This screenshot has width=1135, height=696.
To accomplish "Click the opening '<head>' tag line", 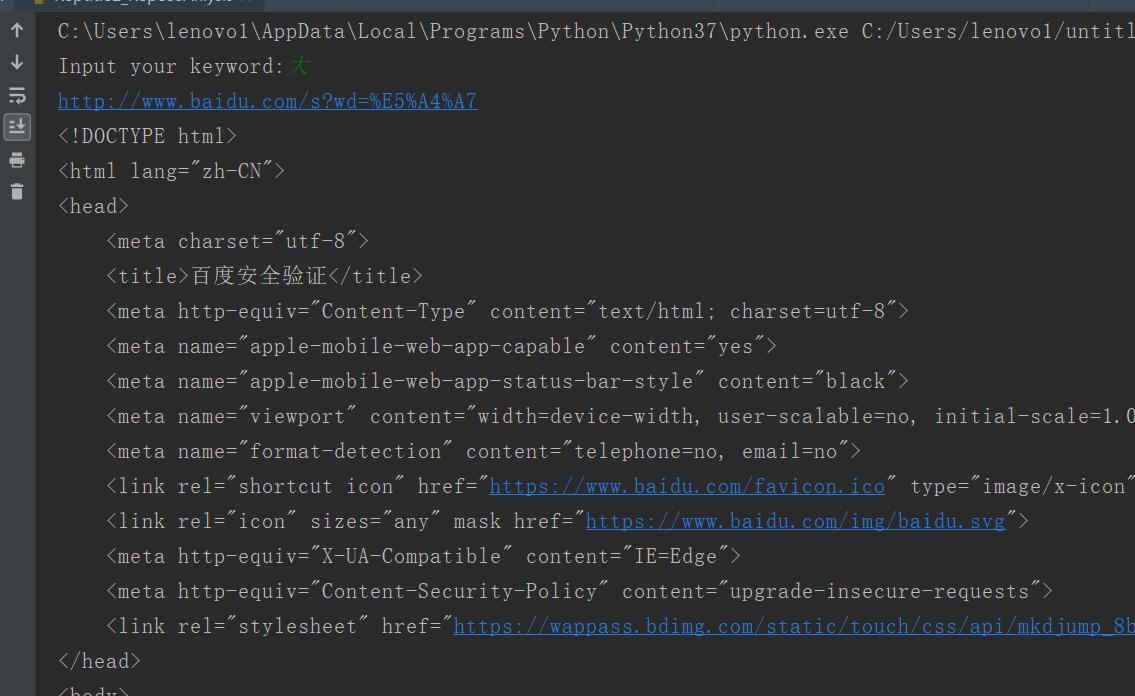I will coord(93,206).
